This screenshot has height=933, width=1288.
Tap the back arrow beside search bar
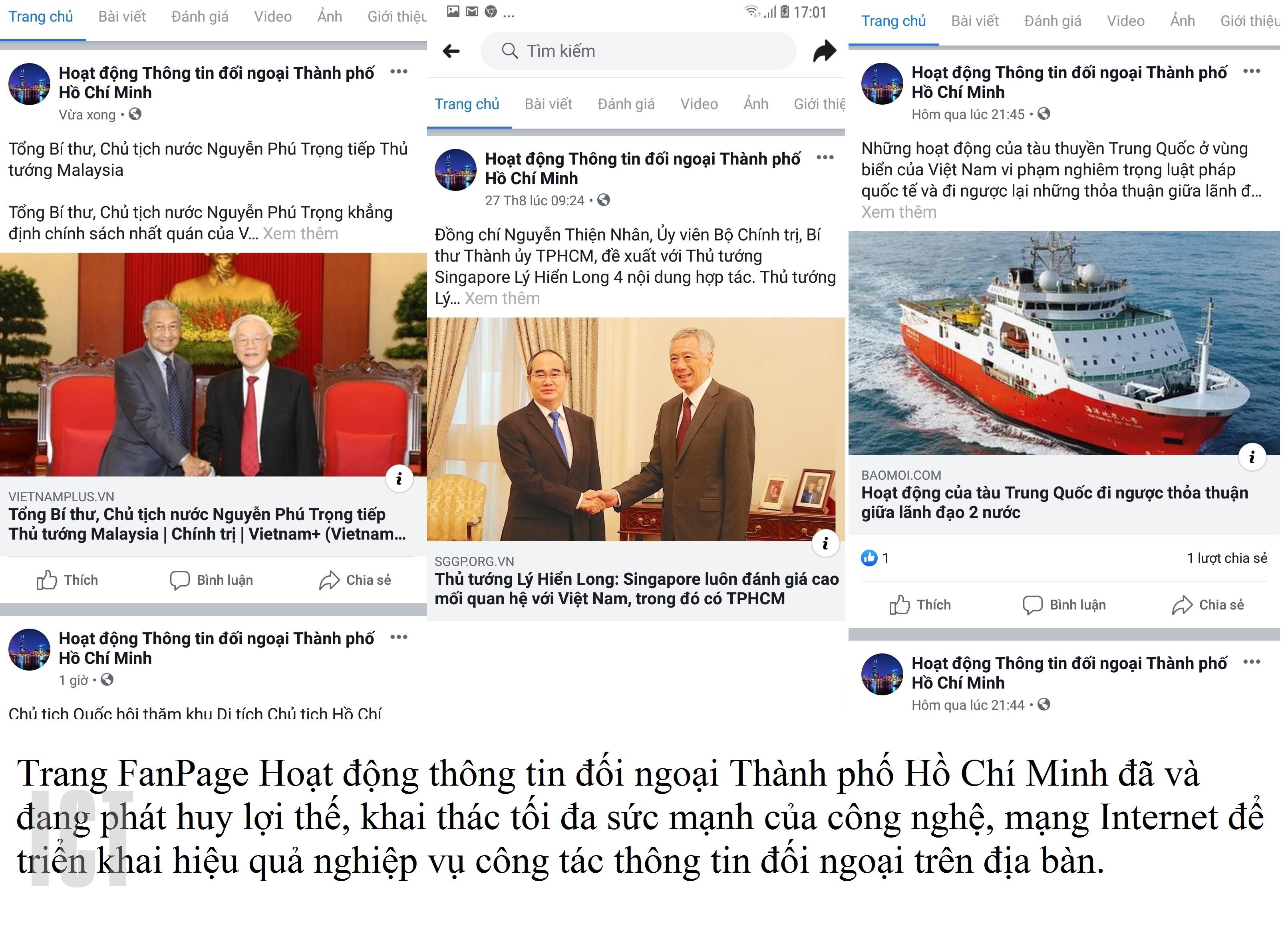[x=451, y=52]
